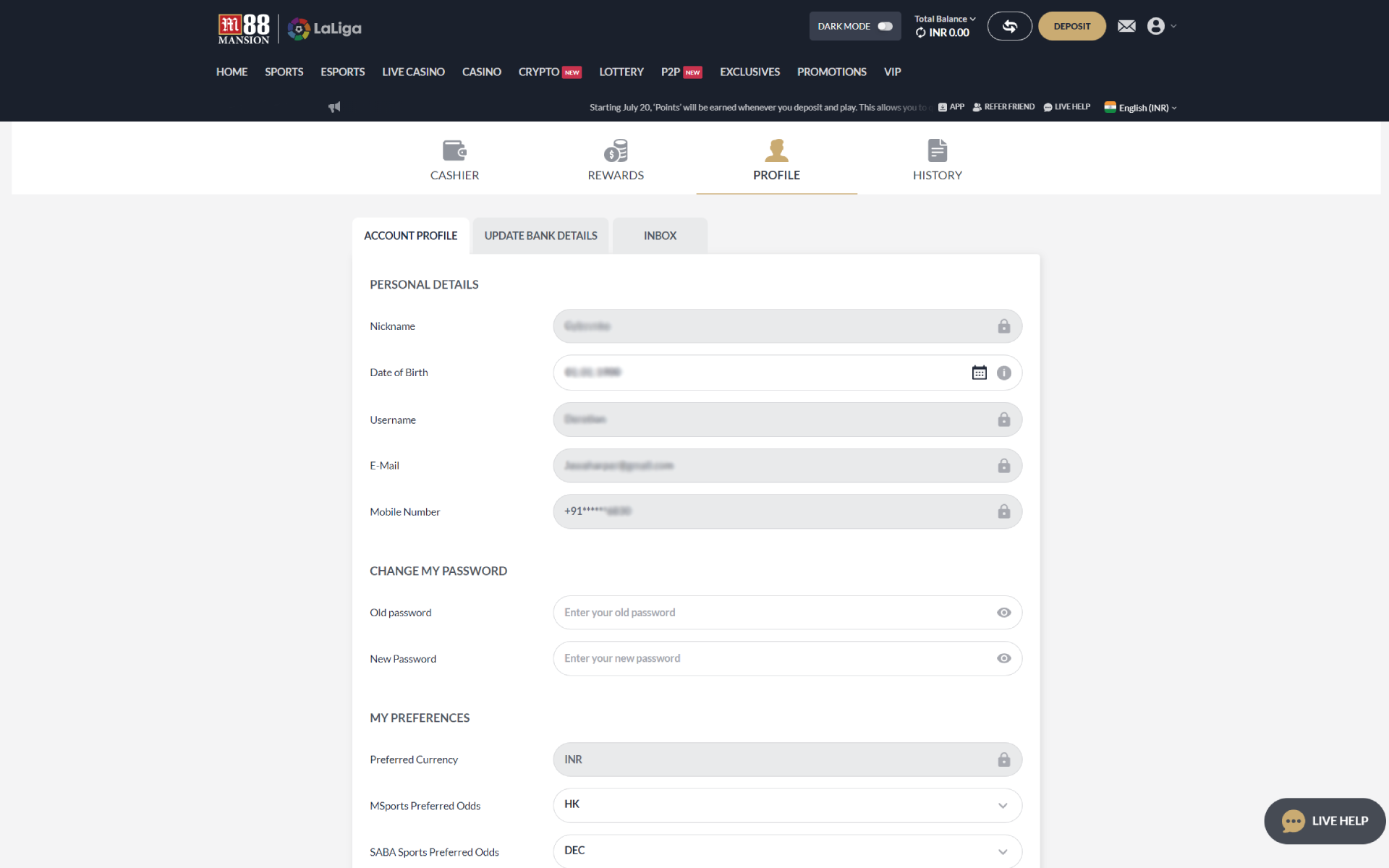This screenshot has width=1389, height=868.
Task: Toggle Date of Birth visibility eye icon
Action: [x=1002, y=372]
